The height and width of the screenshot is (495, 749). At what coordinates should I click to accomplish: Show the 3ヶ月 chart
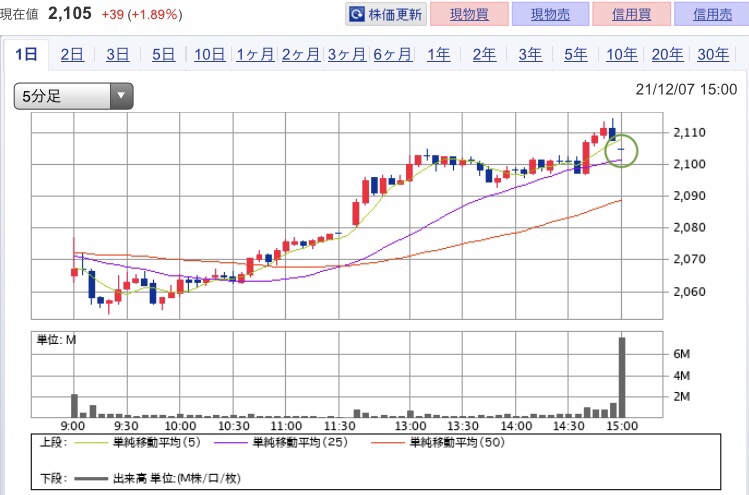(347, 54)
